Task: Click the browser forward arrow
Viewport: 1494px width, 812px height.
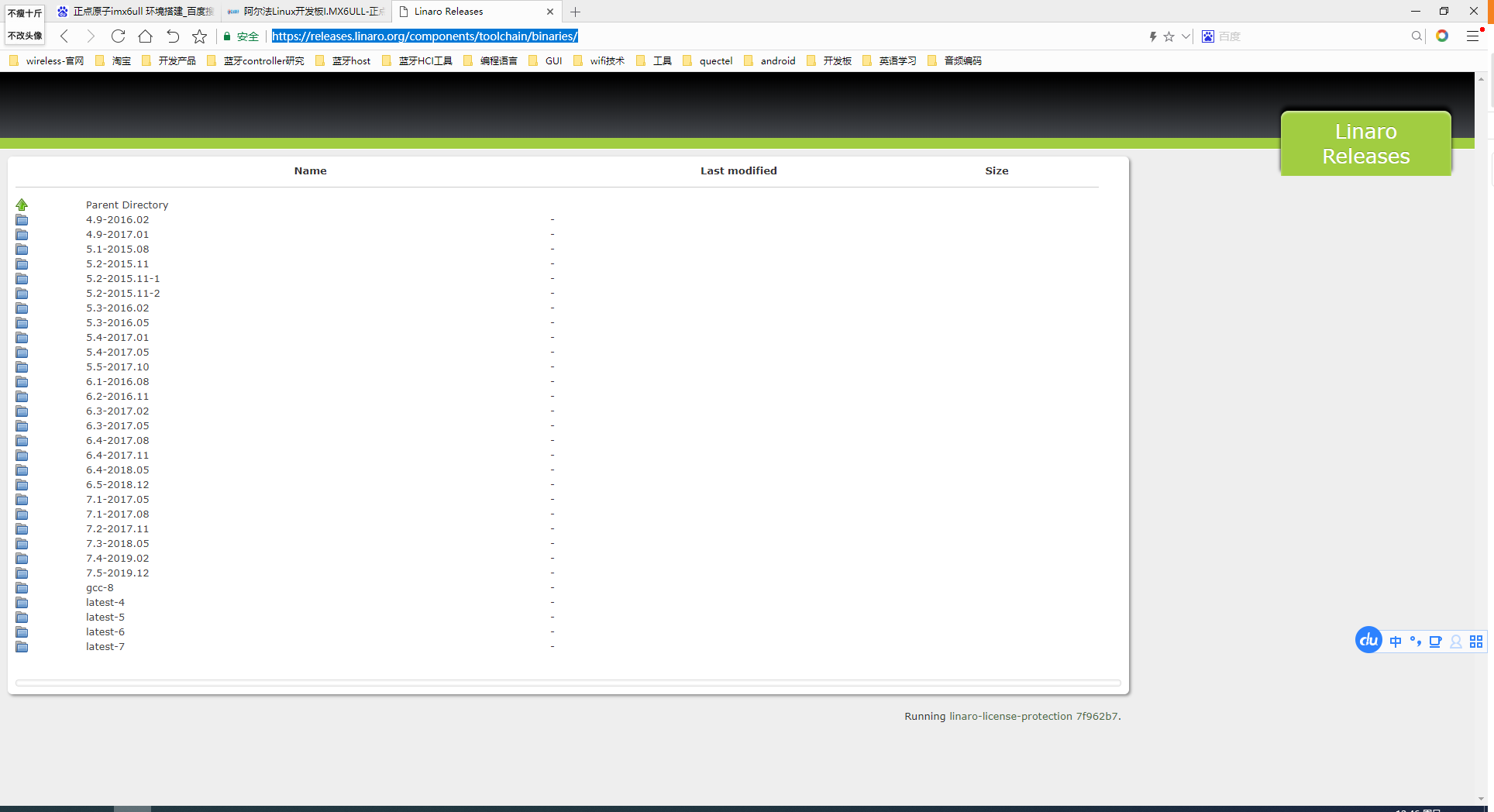Action: [x=91, y=36]
